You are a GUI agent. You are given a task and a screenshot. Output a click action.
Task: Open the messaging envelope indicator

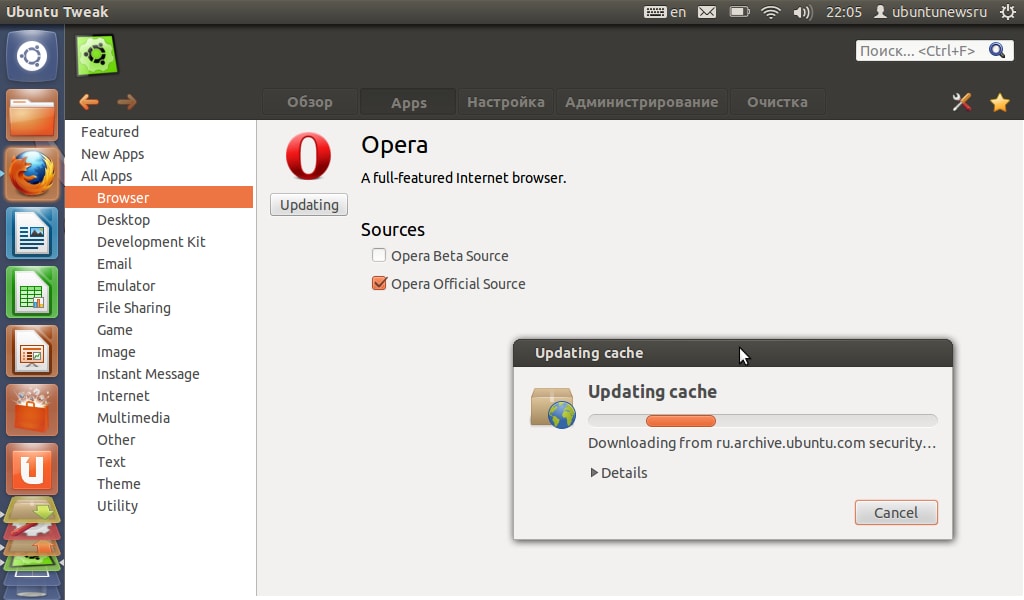tap(707, 12)
